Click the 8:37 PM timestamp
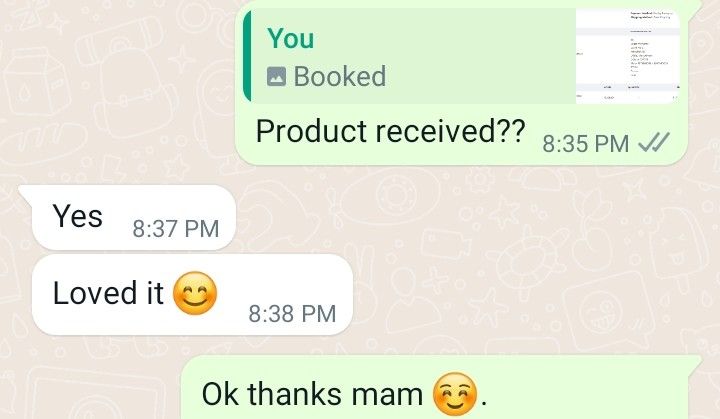Image resolution: width=720 pixels, height=419 pixels. click(176, 229)
